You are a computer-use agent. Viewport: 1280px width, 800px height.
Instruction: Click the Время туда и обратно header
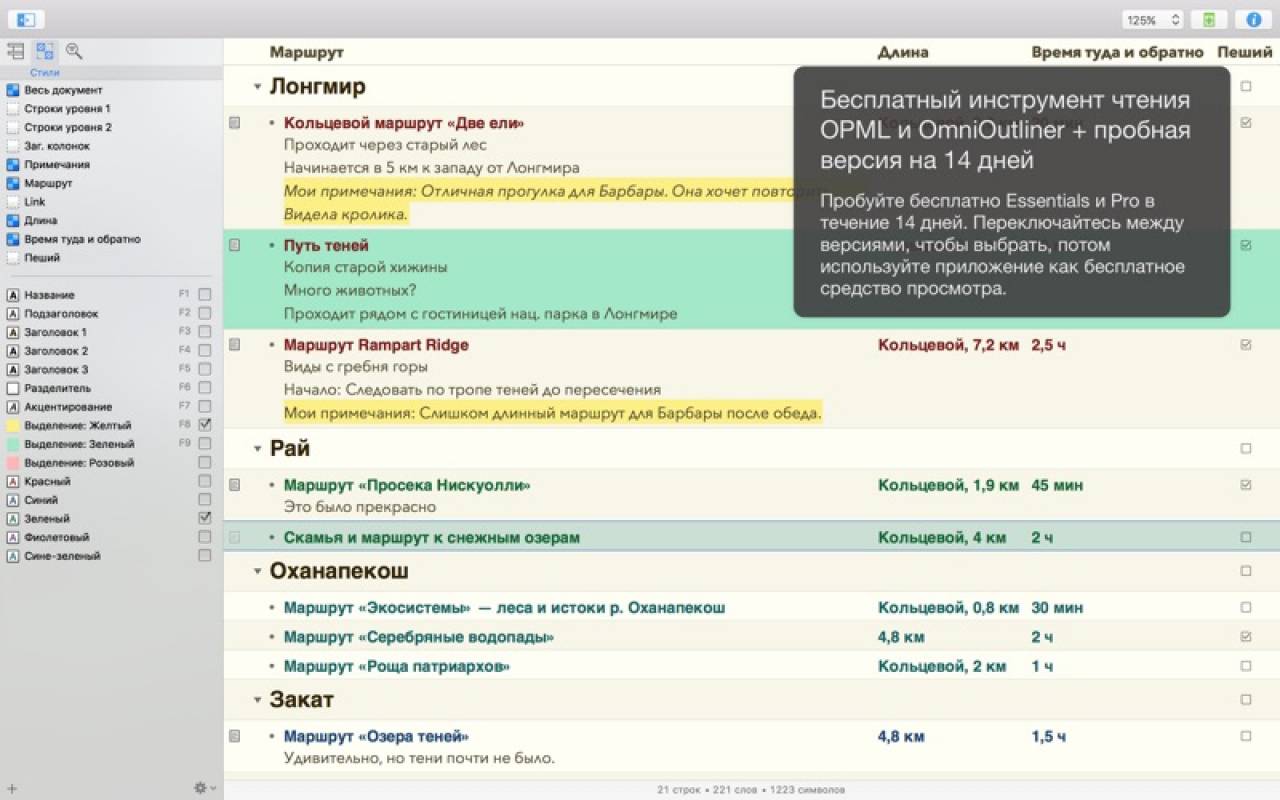[x=1117, y=52]
